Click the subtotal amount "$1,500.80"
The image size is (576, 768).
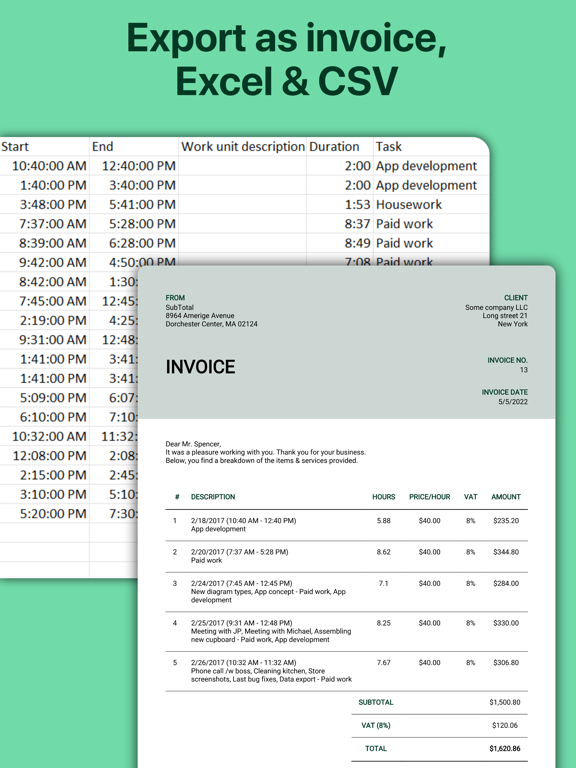pyautogui.click(x=505, y=702)
